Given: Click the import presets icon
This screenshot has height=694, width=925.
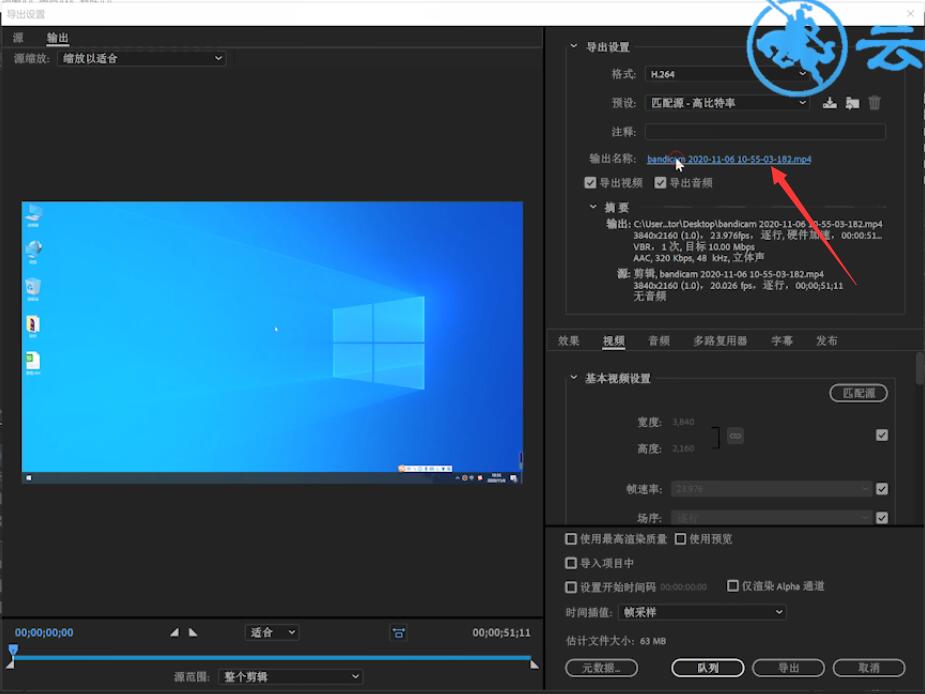Looking at the screenshot, I should (852, 103).
